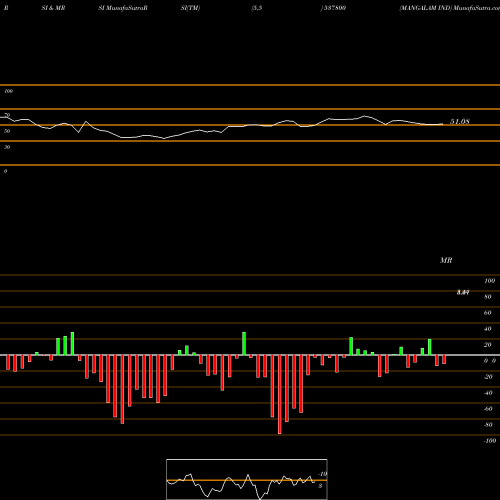Click the MANGALAM IND MunafaSutra.com header text
Viewport: 500px width, 500px height.
coord(449,8)
